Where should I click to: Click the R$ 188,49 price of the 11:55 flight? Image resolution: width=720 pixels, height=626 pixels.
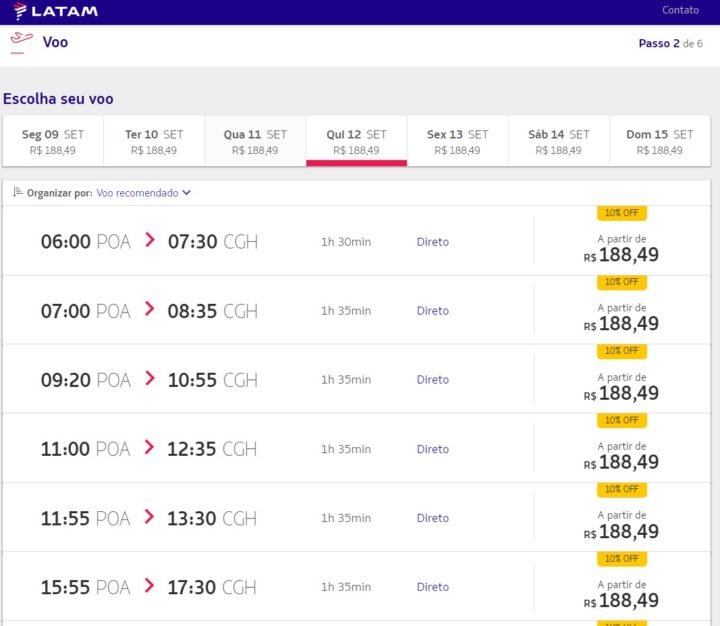tap(621, 531)
